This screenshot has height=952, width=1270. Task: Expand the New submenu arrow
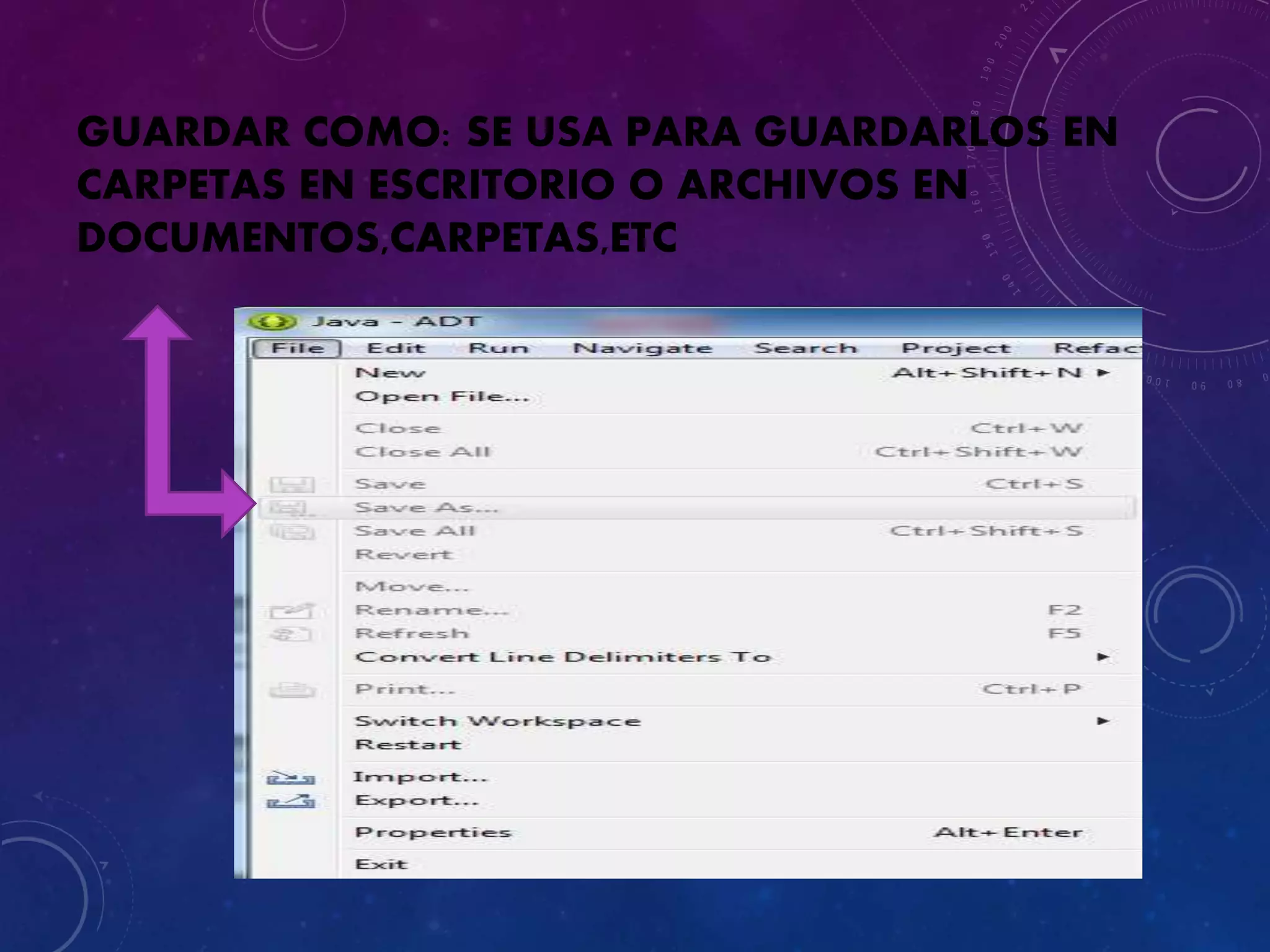coord(1103,372)
